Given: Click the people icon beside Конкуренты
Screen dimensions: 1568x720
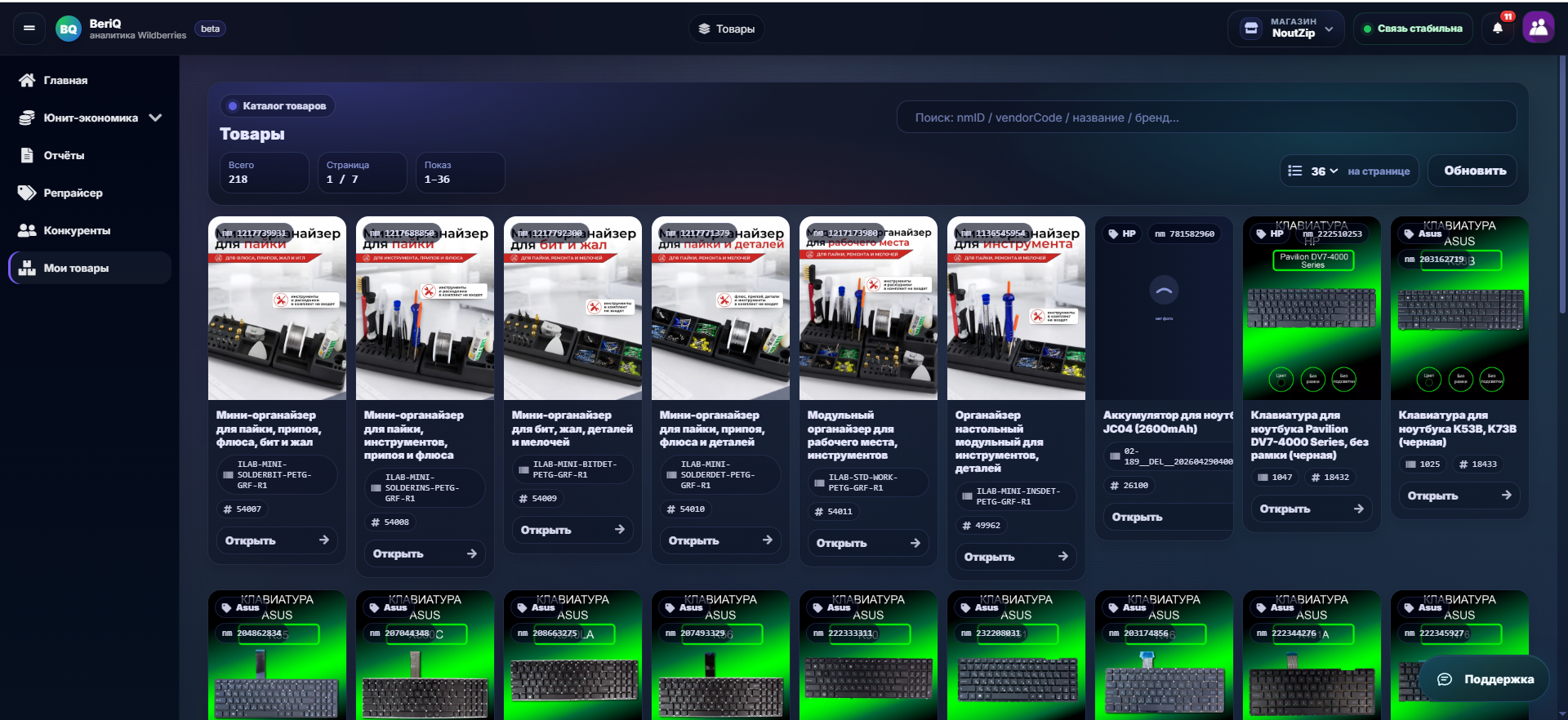Looking at the screenshot, I should 27,231.
